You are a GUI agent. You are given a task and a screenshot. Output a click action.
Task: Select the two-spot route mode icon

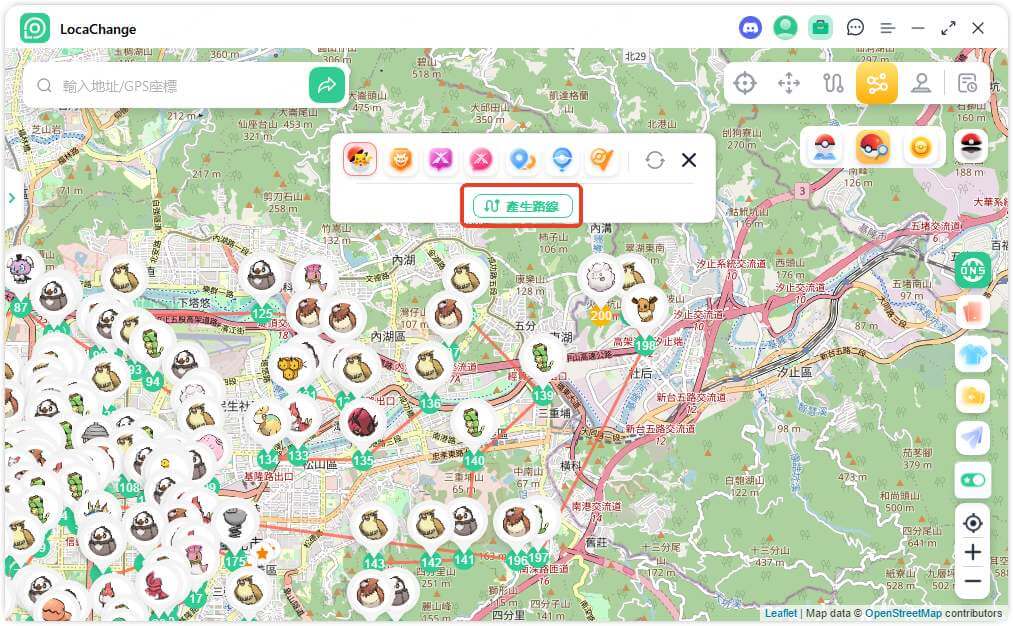[x=833, y=83]
